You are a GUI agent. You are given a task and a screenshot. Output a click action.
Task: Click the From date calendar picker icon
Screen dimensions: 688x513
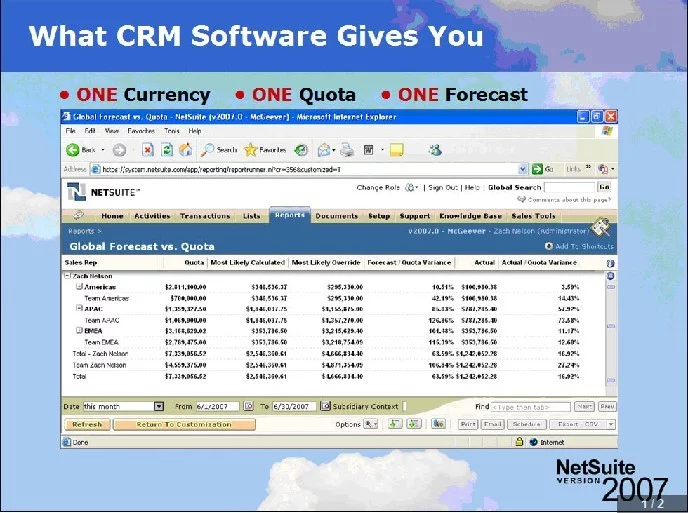(x=248, y=406)
